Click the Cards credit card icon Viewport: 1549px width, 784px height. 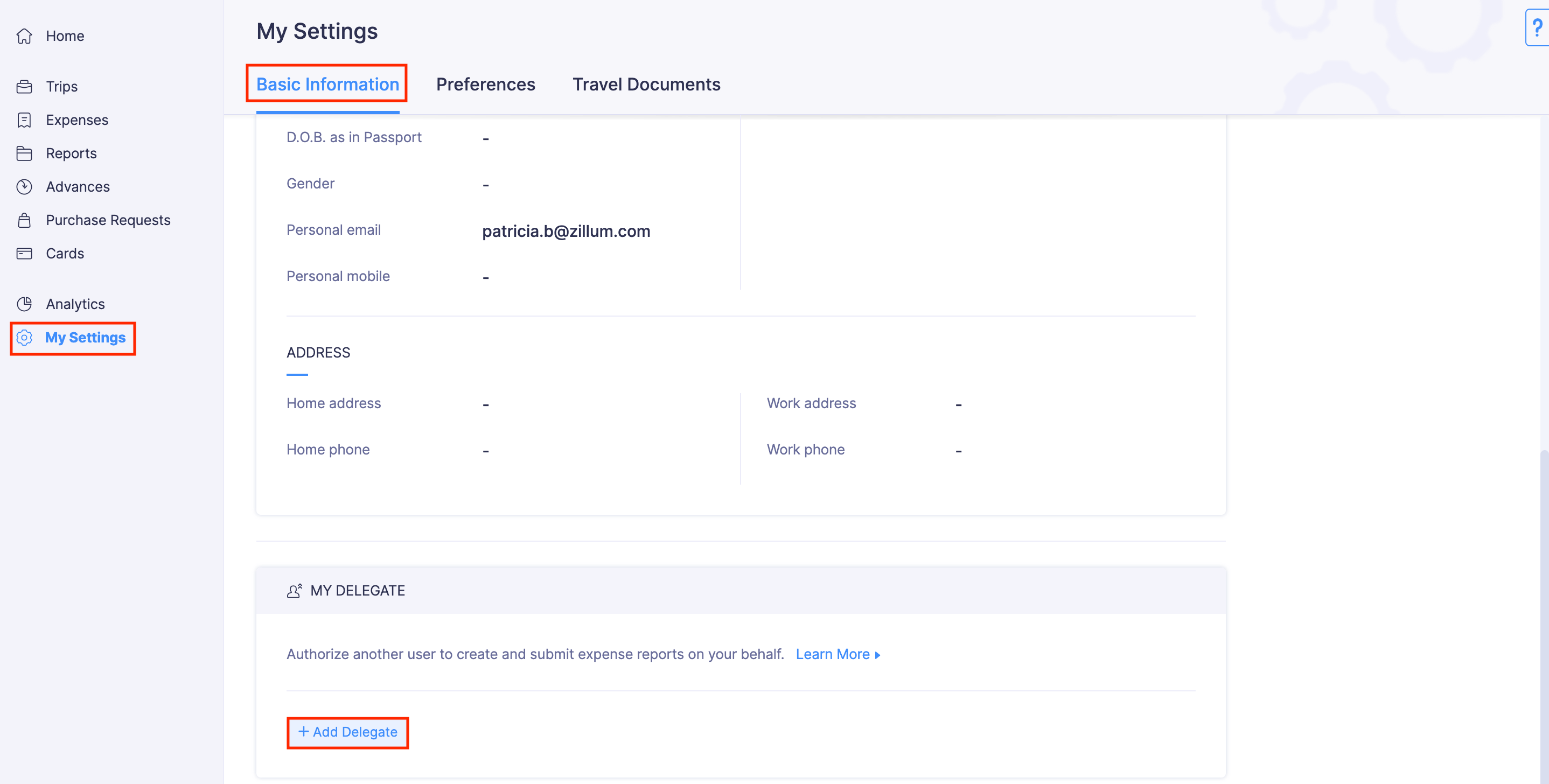point(24,254)
